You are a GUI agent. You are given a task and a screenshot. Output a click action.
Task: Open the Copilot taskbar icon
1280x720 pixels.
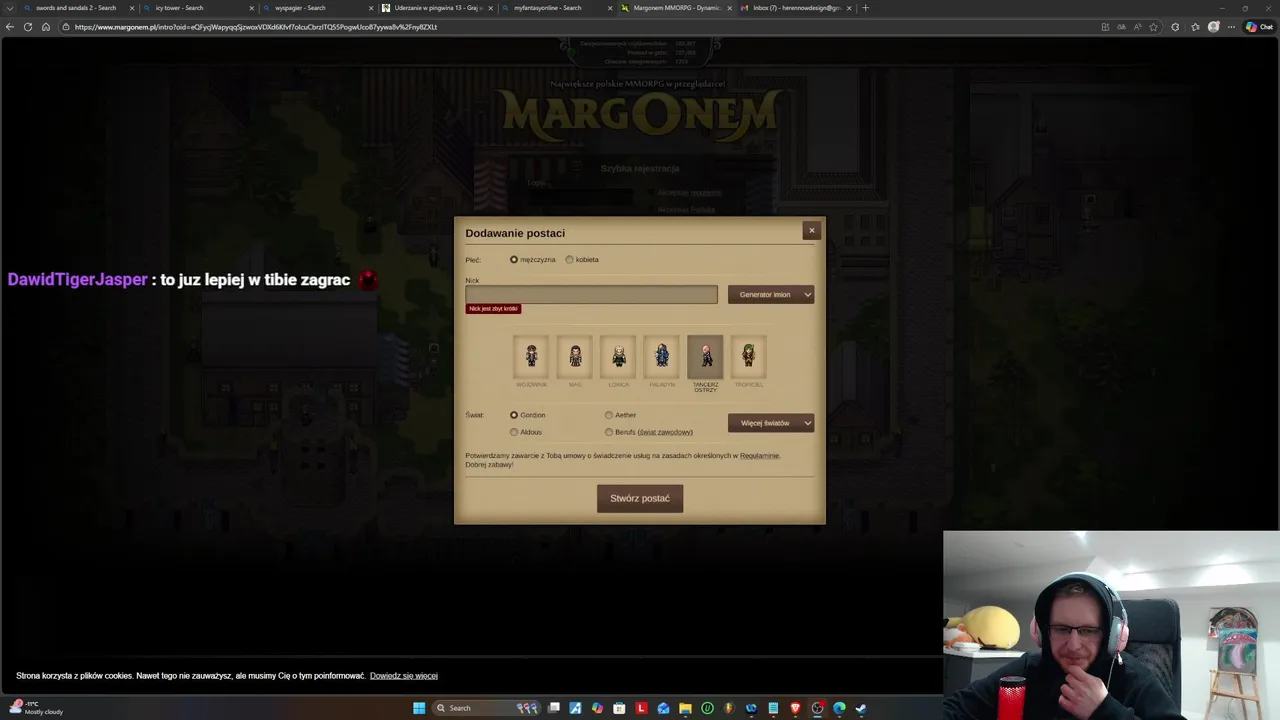597,708
